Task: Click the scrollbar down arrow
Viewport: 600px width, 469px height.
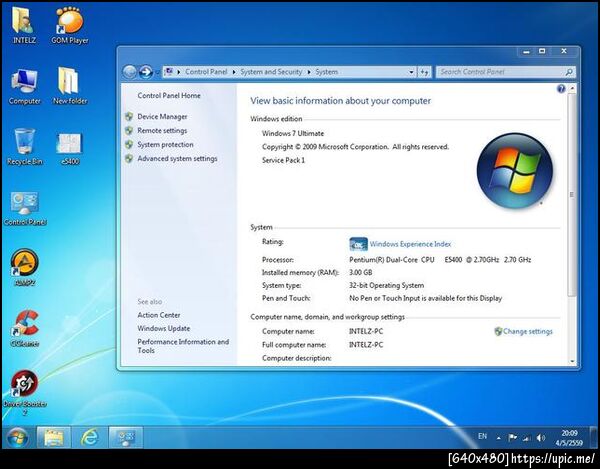Action: point(572,361)
